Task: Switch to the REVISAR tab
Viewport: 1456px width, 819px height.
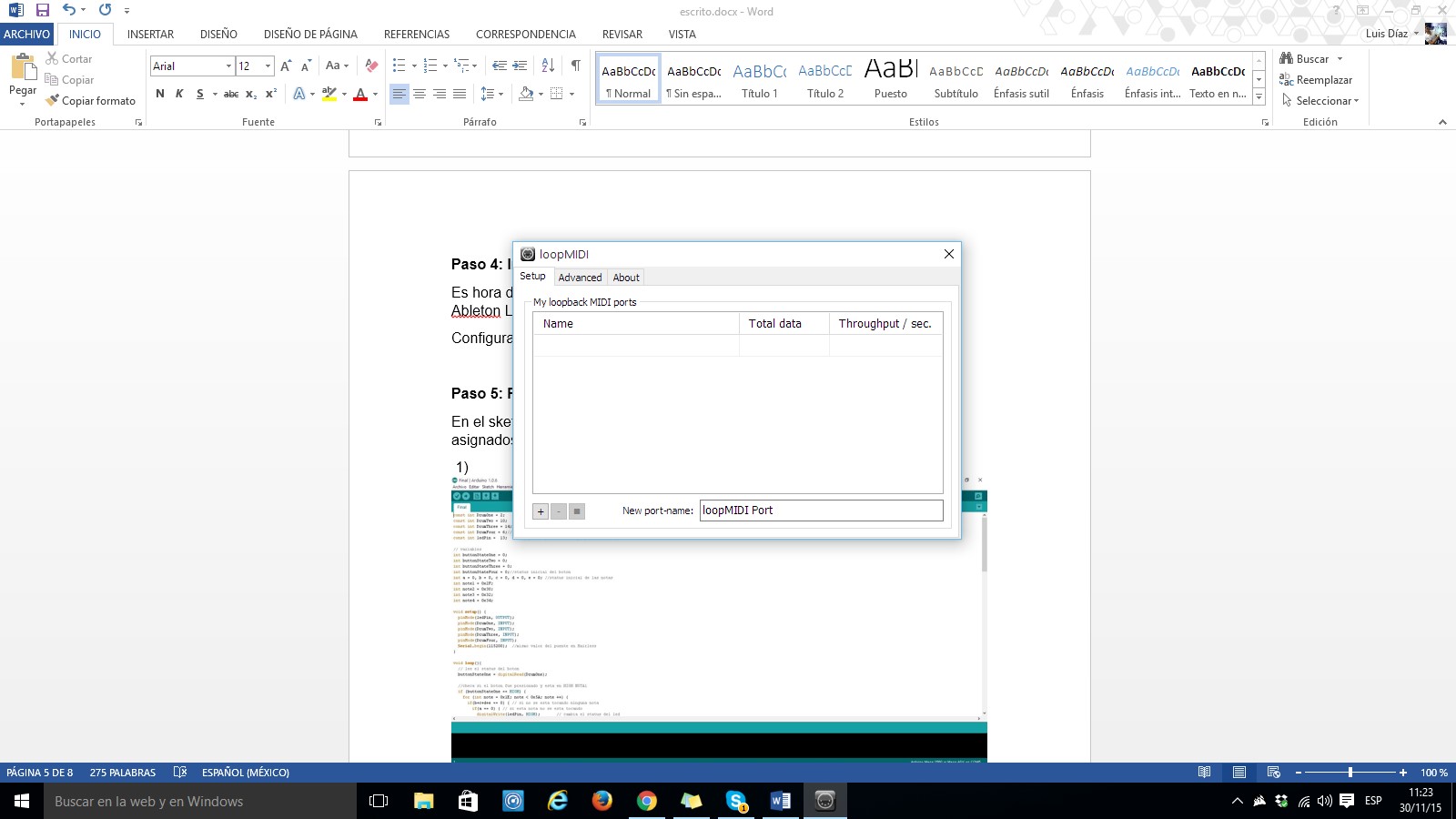Action: coord(622,34)
